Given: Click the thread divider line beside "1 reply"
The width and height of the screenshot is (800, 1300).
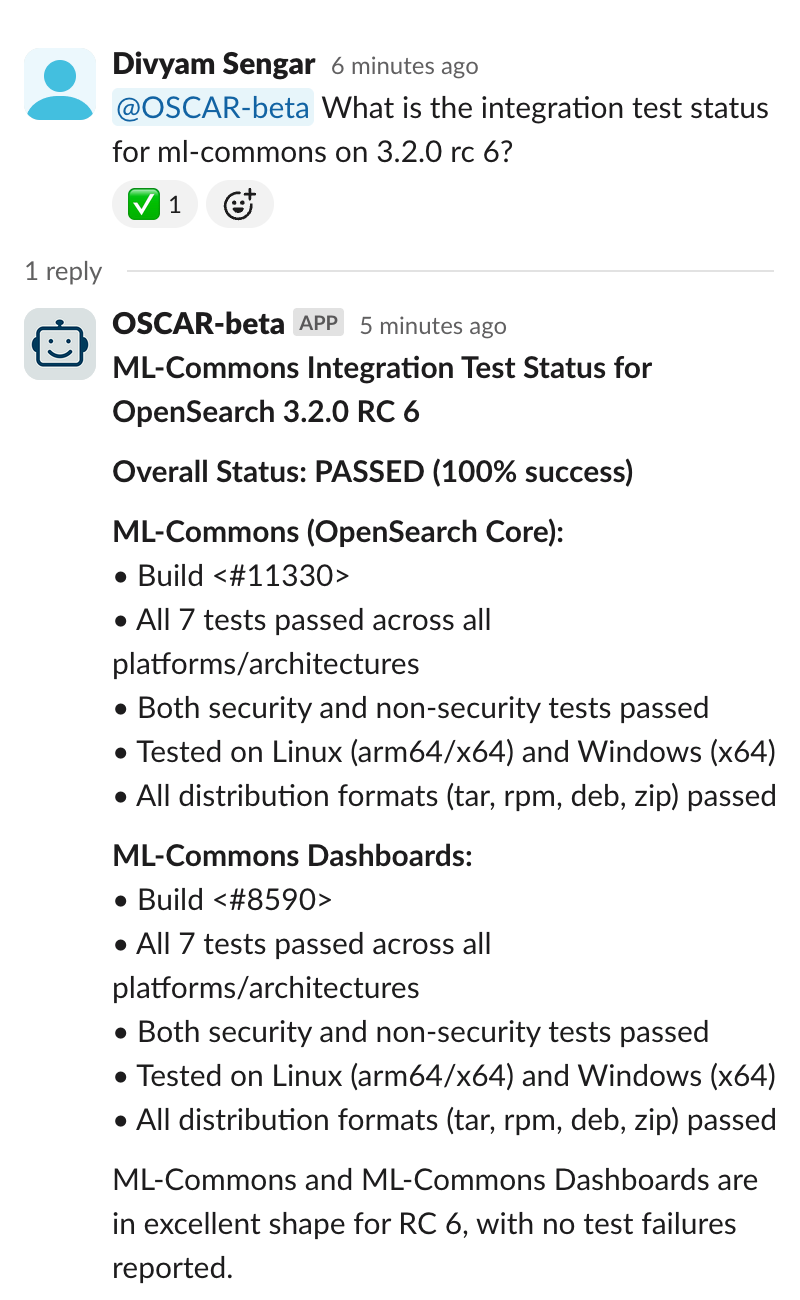Looking at the screenshot, I should pyautogui.click(x=450, y=271).
